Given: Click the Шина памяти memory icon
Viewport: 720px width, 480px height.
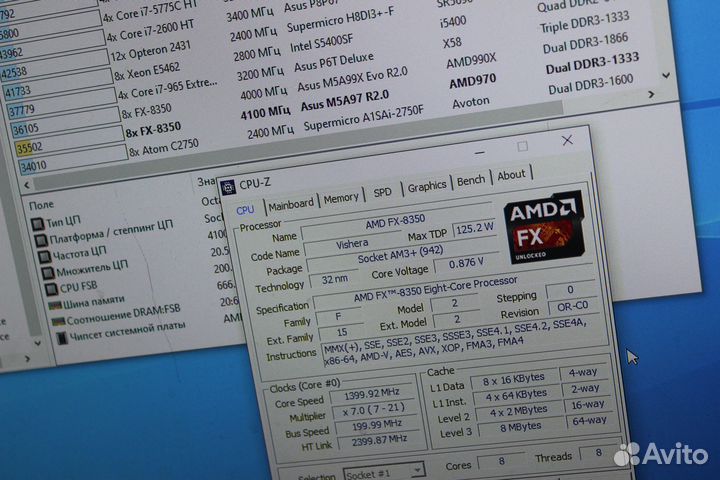Looking at the screenshot, I should coord(55,305).
